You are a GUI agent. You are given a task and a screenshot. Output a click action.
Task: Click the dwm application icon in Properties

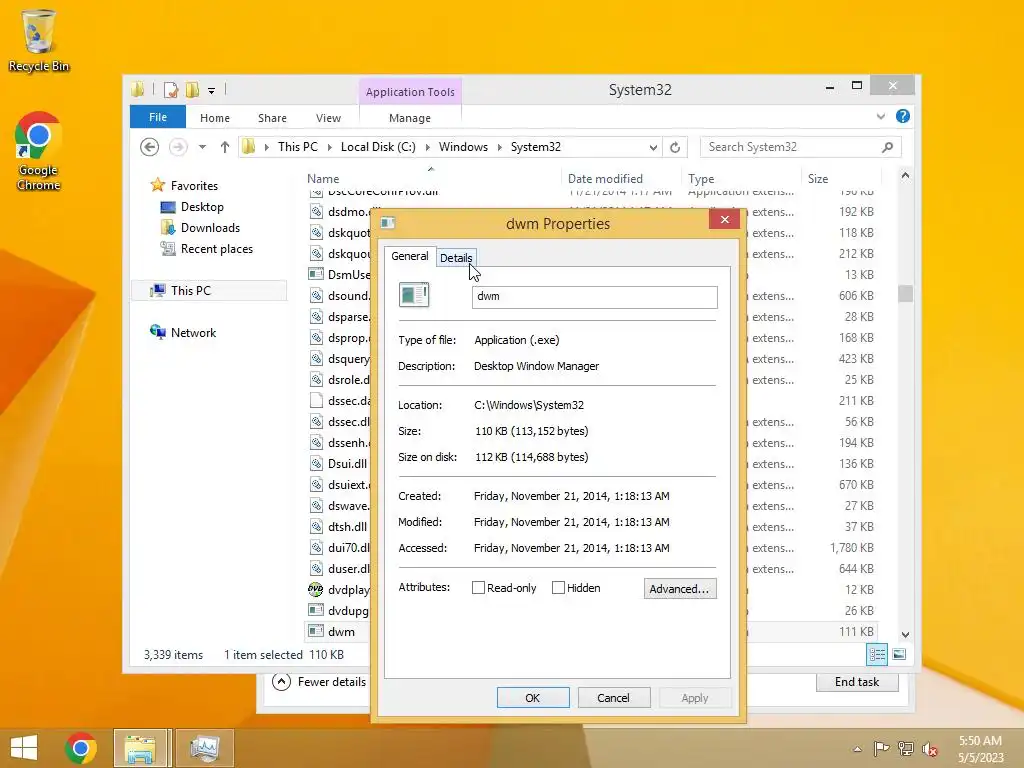tap(414, 295)
